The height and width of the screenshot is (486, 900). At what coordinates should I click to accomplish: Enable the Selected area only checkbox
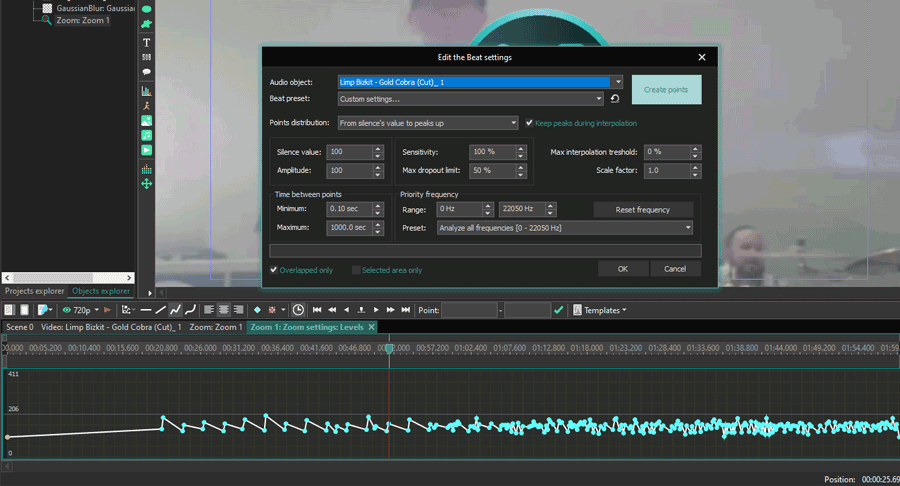point(356,270)
